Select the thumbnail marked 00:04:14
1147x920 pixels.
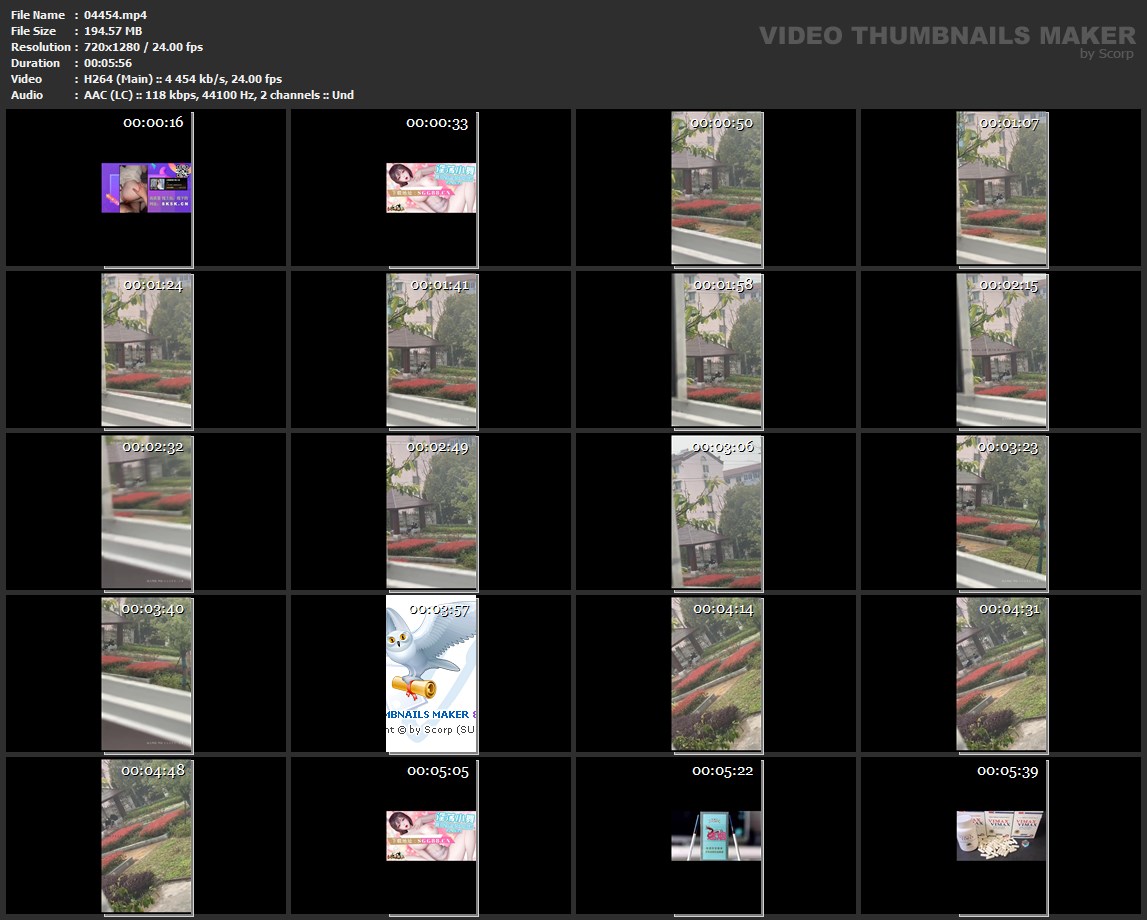716,674
